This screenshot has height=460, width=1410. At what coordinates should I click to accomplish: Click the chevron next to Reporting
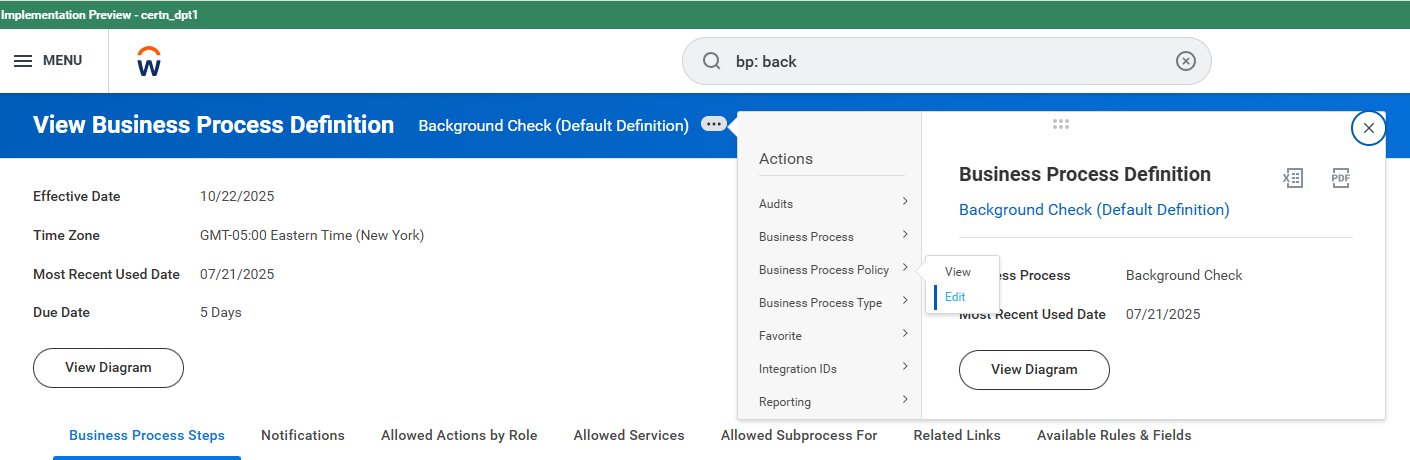905,400
